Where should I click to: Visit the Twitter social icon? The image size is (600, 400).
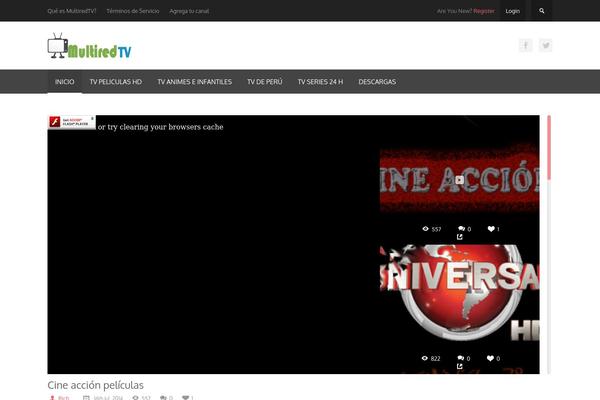(546, 45)
